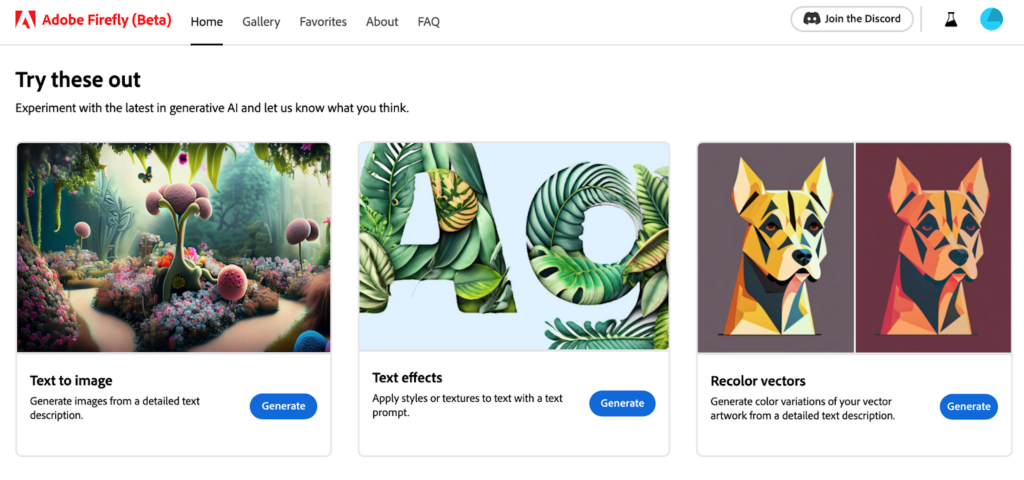The height and width of the screenshot is (480, 1024).
Task: Open the fantasy garden thumbnail
Action: coord(174,246)
